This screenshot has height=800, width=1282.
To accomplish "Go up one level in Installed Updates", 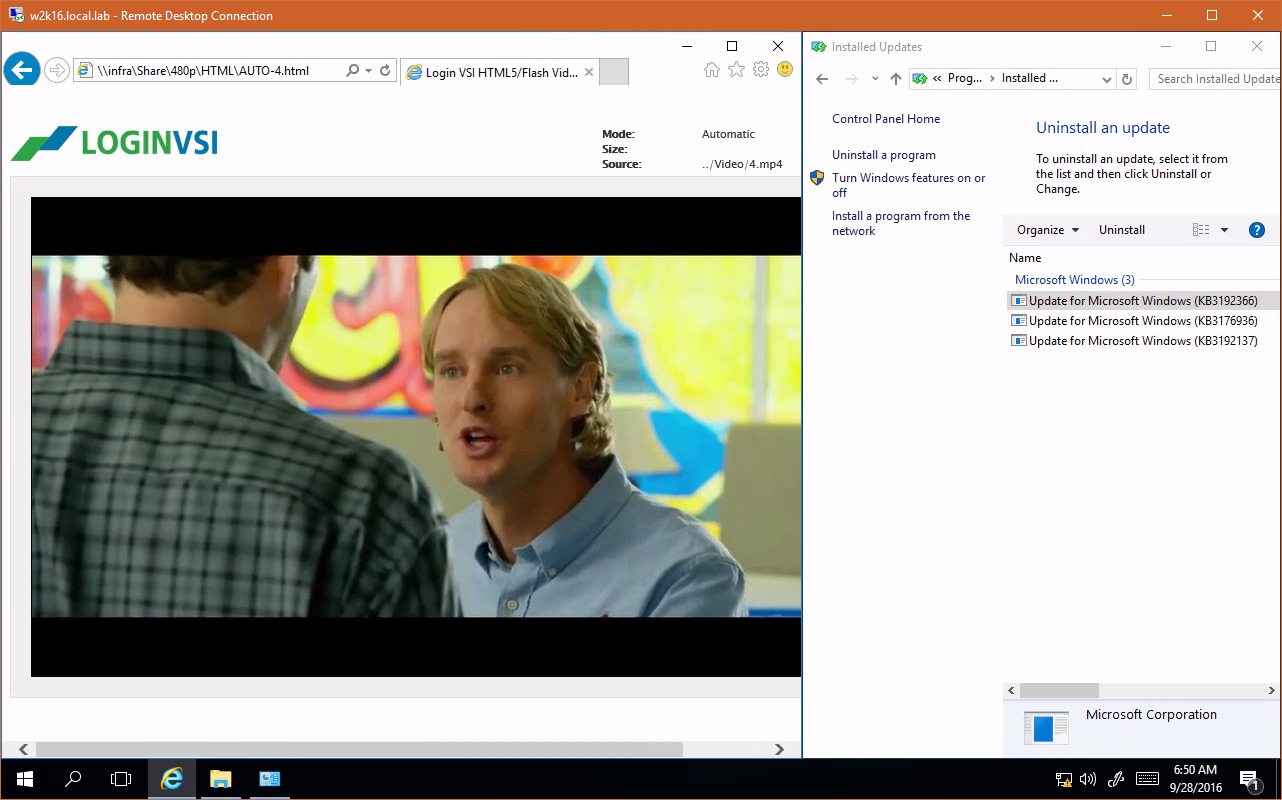I will pos(895,79).
